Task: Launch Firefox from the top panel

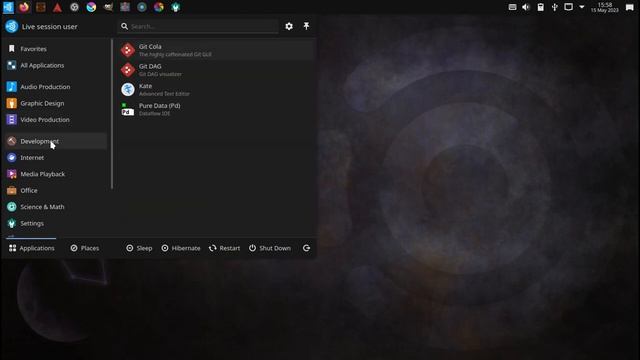Action: click(x=24, y=7)
